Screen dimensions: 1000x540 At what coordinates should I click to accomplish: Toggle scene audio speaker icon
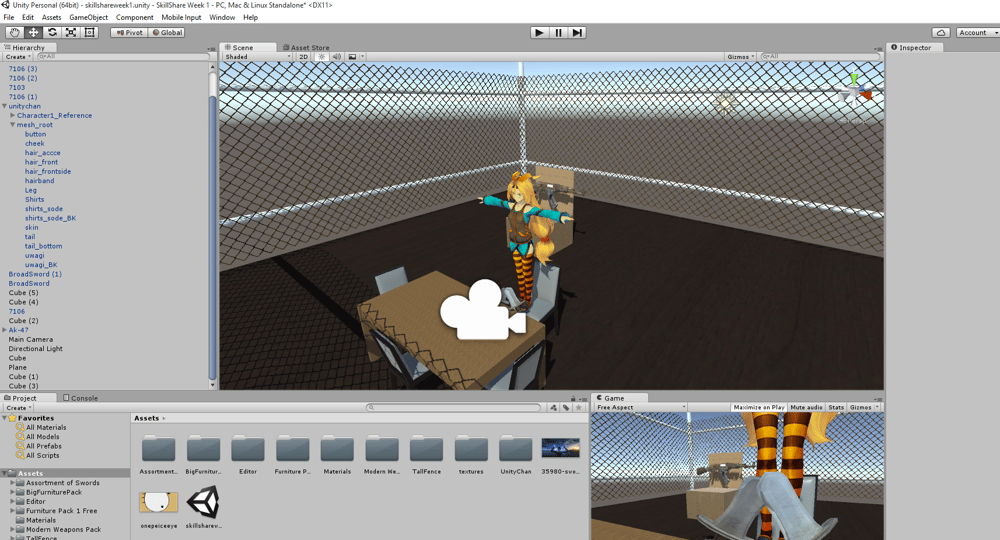pos(337,57)
